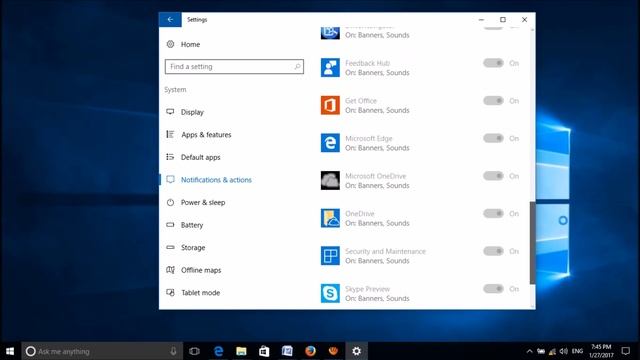
Task: Click the Feedback Hub label
Action: click(367, 63)
